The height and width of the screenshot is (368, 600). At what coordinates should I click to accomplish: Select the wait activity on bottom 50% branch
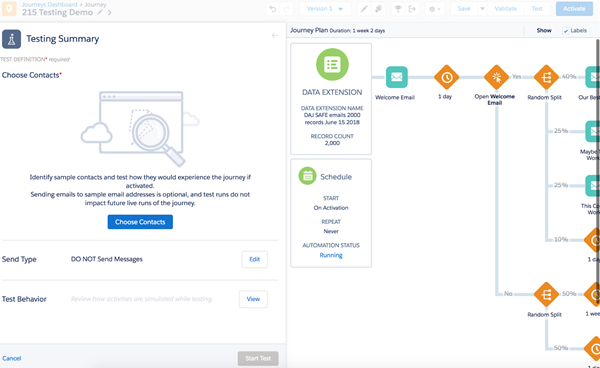[x=592, y=348]
